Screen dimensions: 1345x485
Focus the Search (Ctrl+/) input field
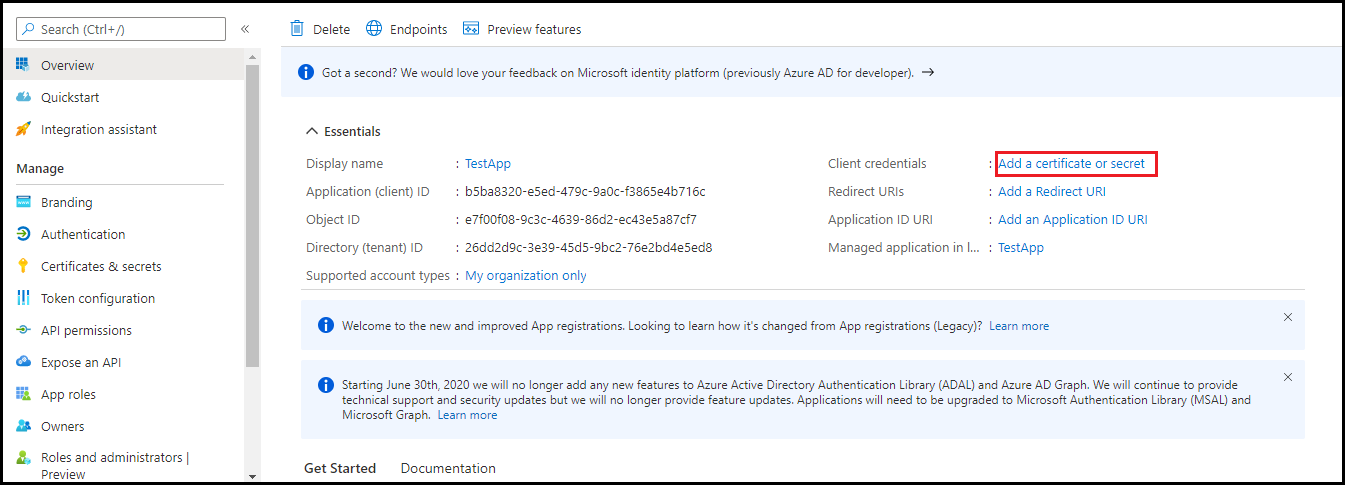tap(121, 29)
